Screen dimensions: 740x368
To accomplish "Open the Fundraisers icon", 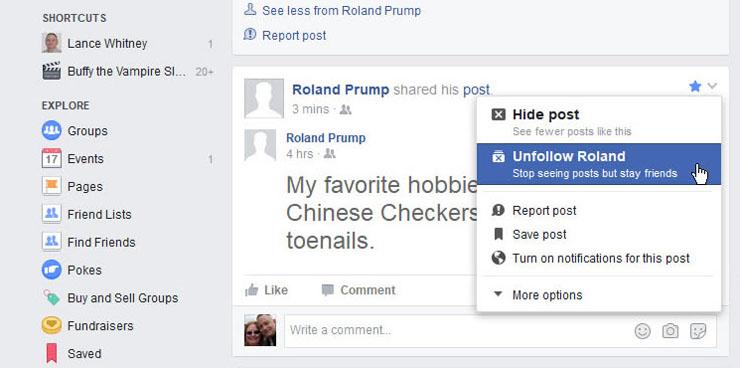I will 51,326.
